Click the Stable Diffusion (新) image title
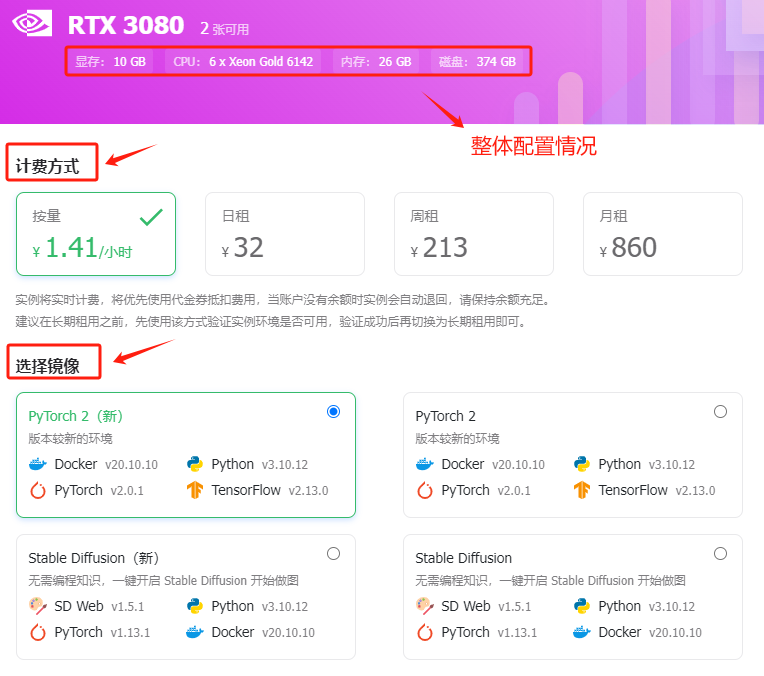Screen dimensions: 764x676 (x=94, y=558)
